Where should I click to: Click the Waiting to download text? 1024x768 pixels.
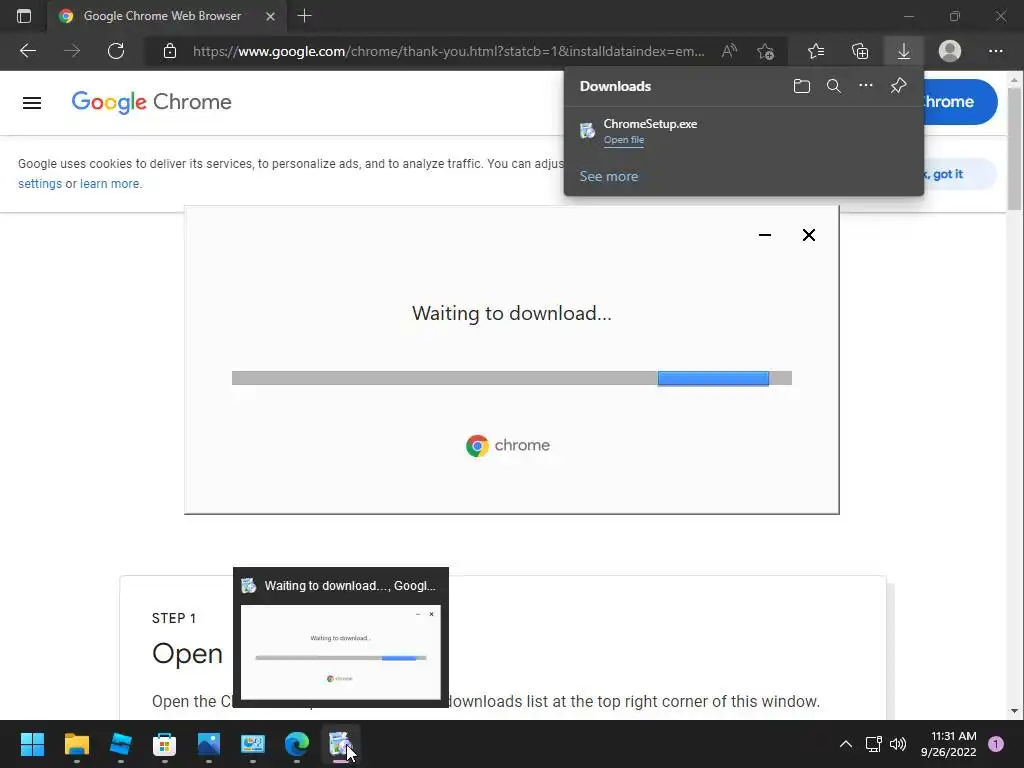(511, 313)
